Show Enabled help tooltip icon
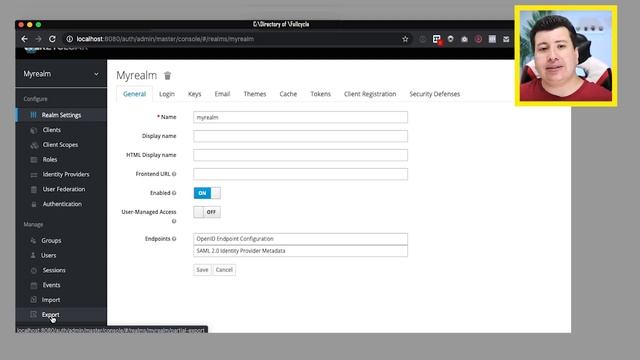640x360 pixels. 174,193
